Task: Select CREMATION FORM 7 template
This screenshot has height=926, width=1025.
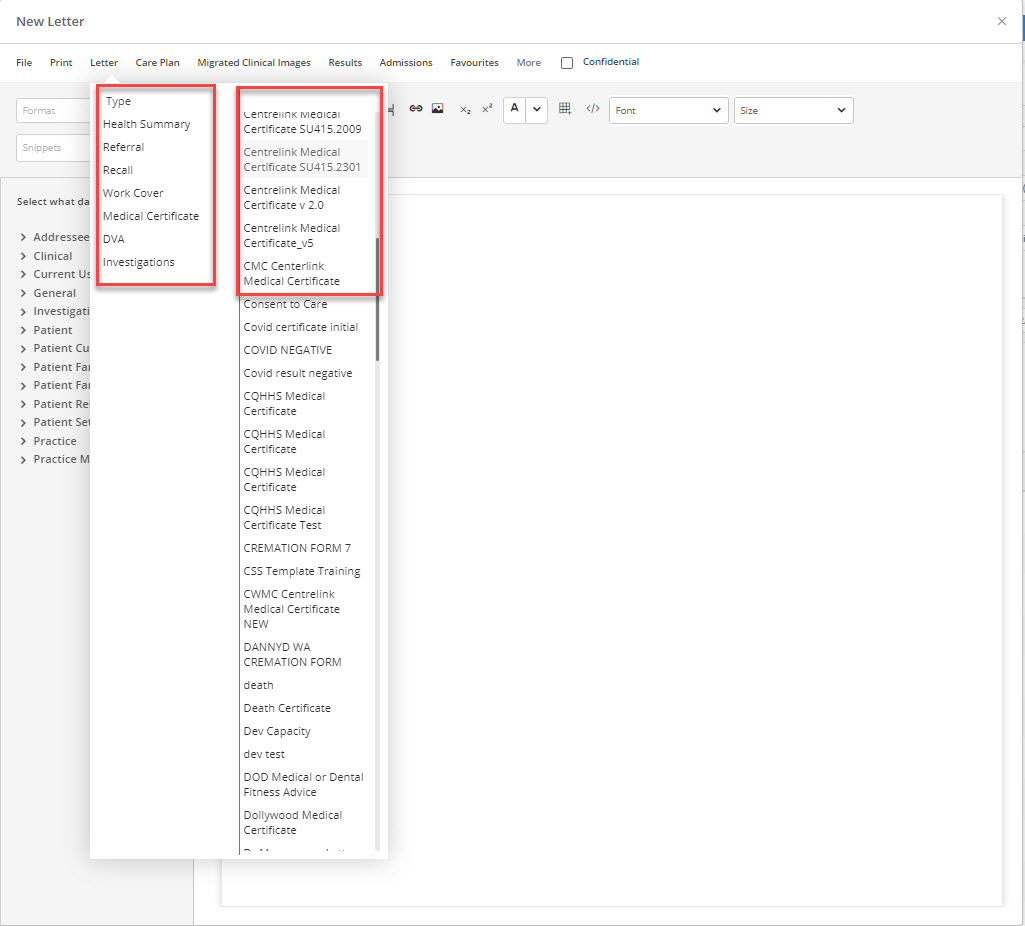Action: 297,548
